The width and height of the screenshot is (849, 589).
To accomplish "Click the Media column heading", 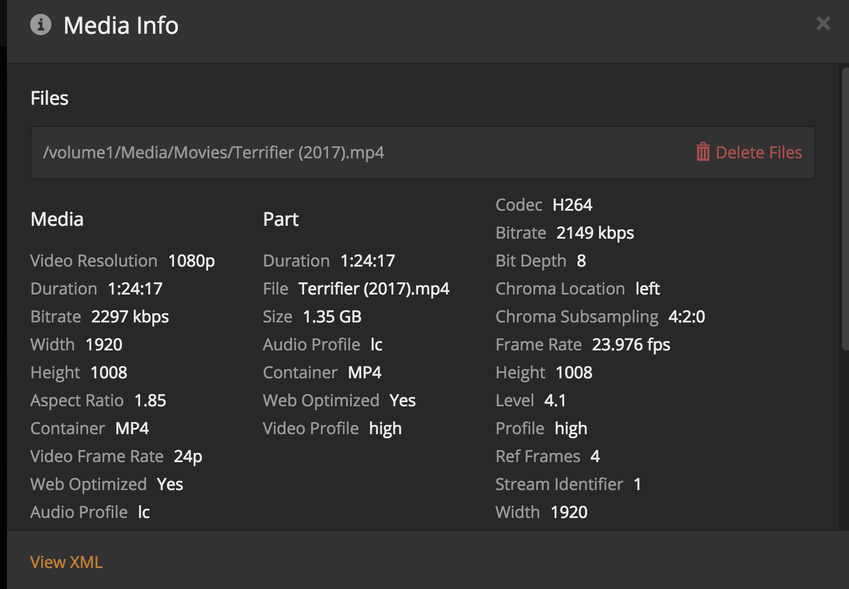I will point(57,219).
